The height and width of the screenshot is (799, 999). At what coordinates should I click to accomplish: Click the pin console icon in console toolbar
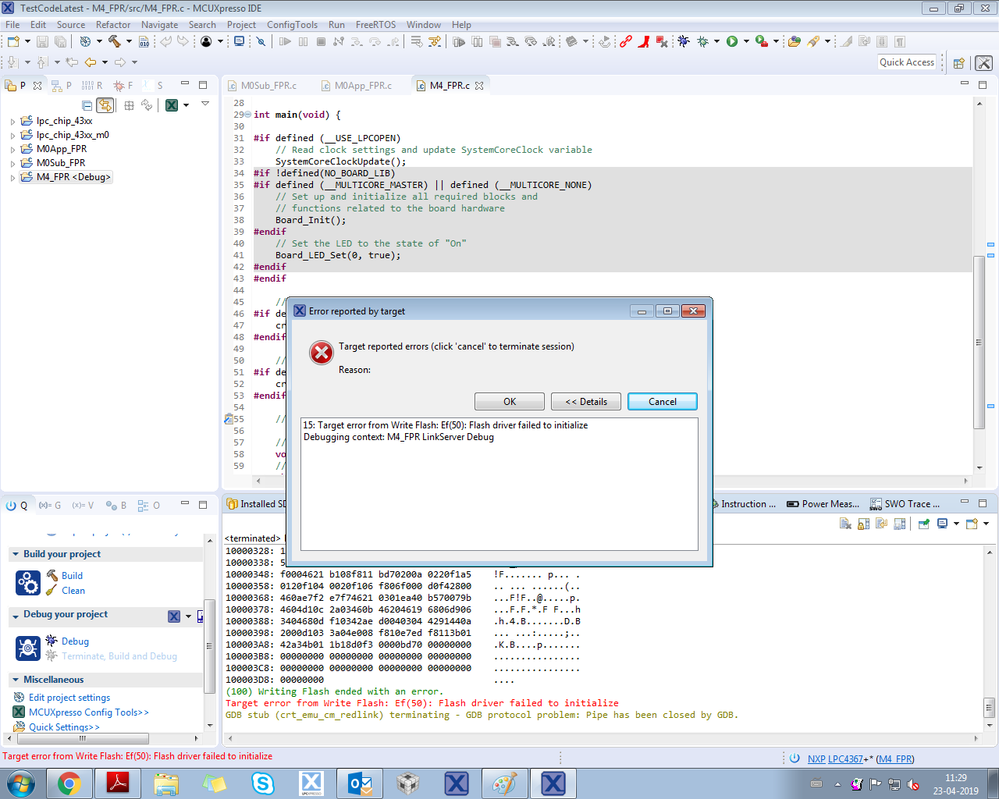(923, 524)
